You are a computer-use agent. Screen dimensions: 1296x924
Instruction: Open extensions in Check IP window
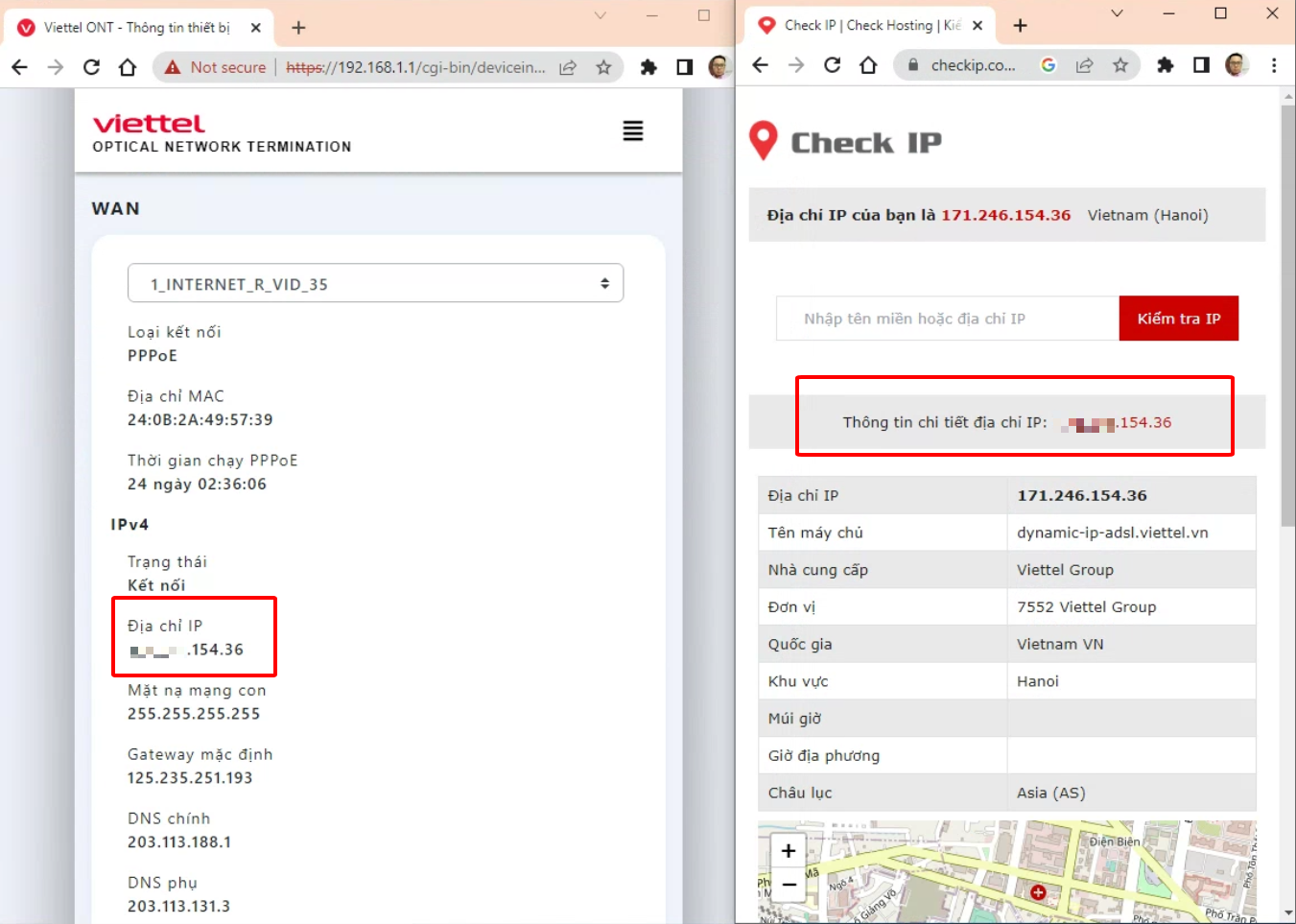tap(1165, 65)
